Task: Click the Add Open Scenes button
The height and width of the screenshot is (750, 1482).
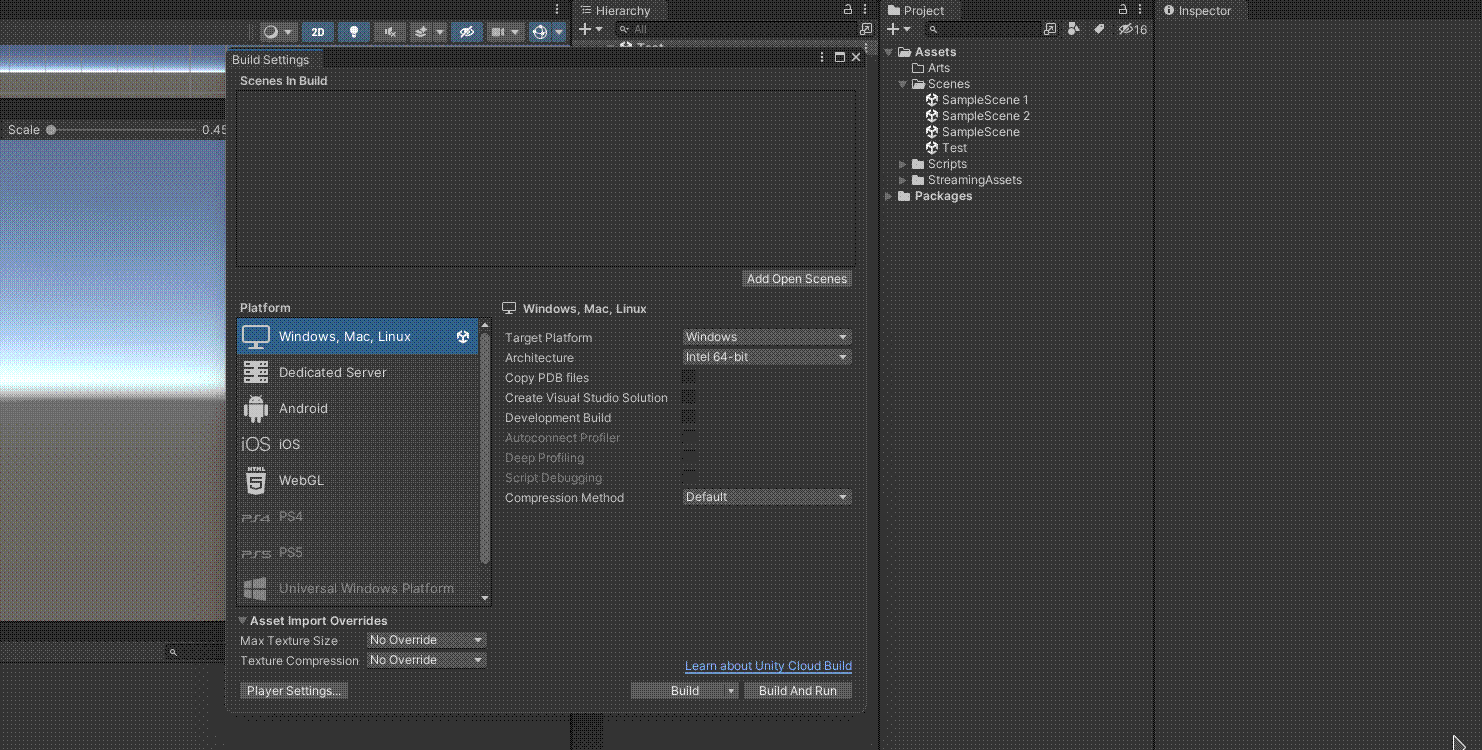Action: (797, 279)
